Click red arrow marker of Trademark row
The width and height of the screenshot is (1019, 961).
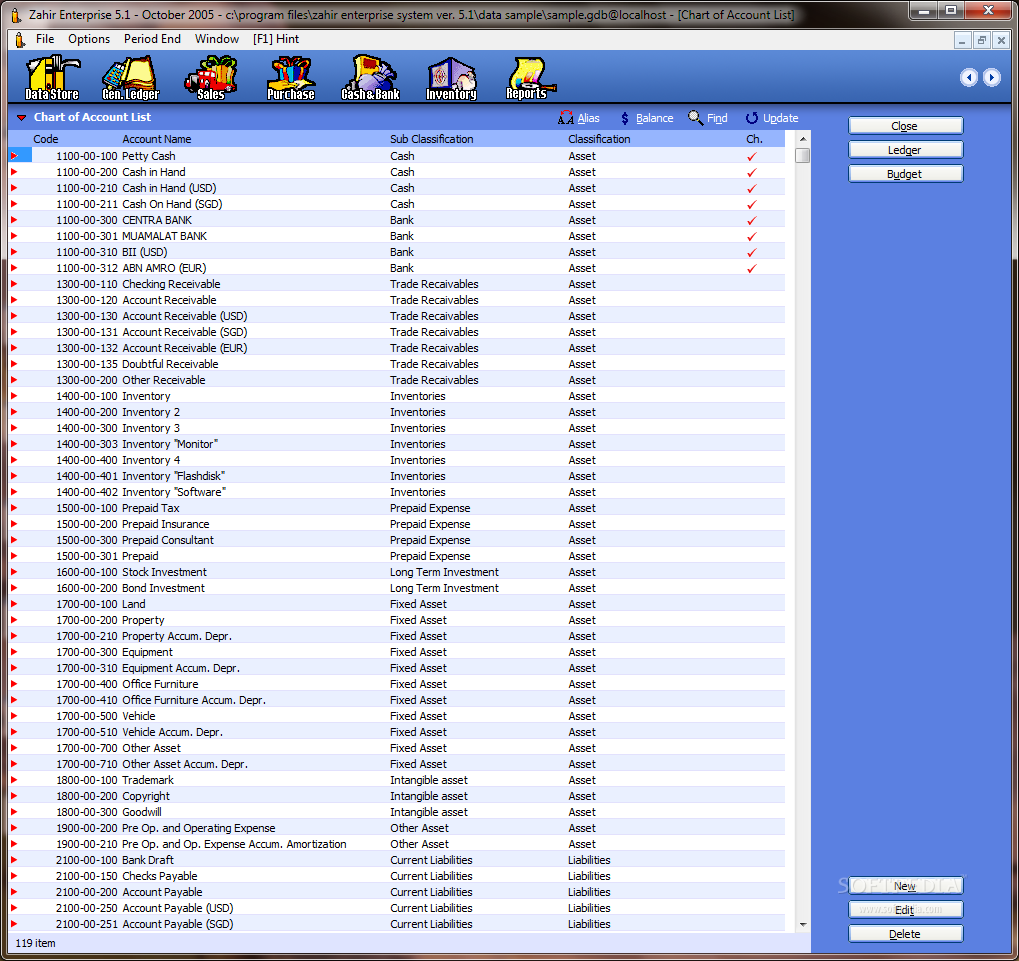(14, 780)
